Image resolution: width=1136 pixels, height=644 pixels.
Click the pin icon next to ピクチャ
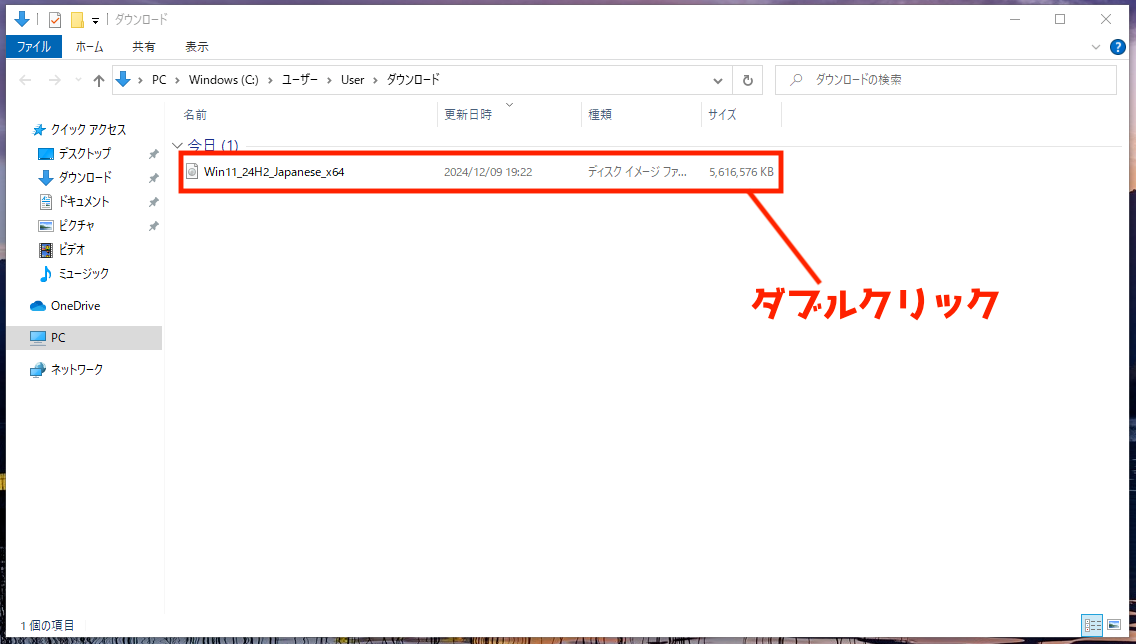pyautogui.click(x=154, y=226)
